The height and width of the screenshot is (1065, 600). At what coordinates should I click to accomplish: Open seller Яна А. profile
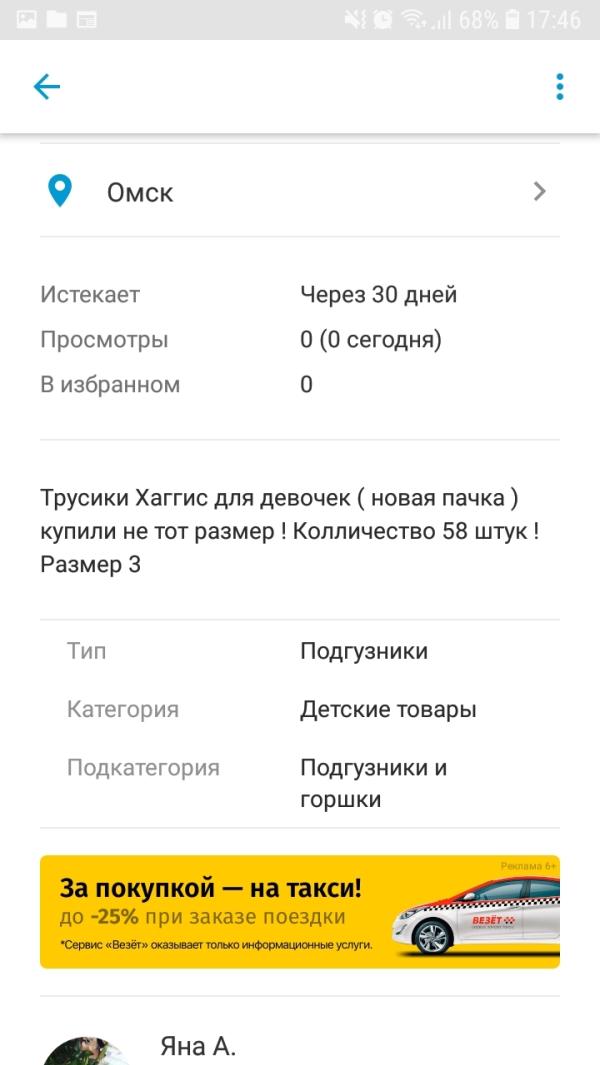(198, 1046)
